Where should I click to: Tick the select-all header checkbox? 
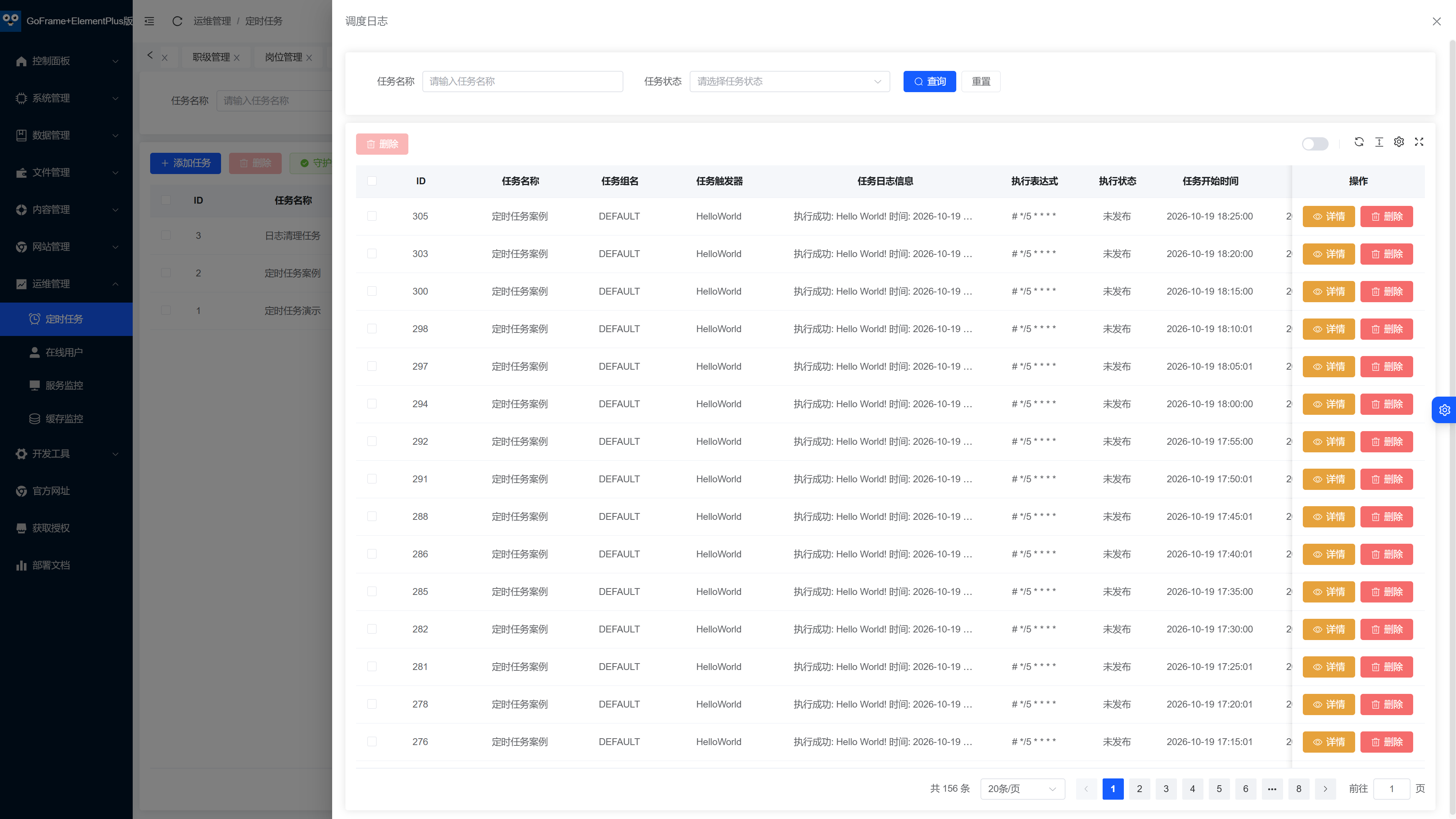(x=372, y=181)
